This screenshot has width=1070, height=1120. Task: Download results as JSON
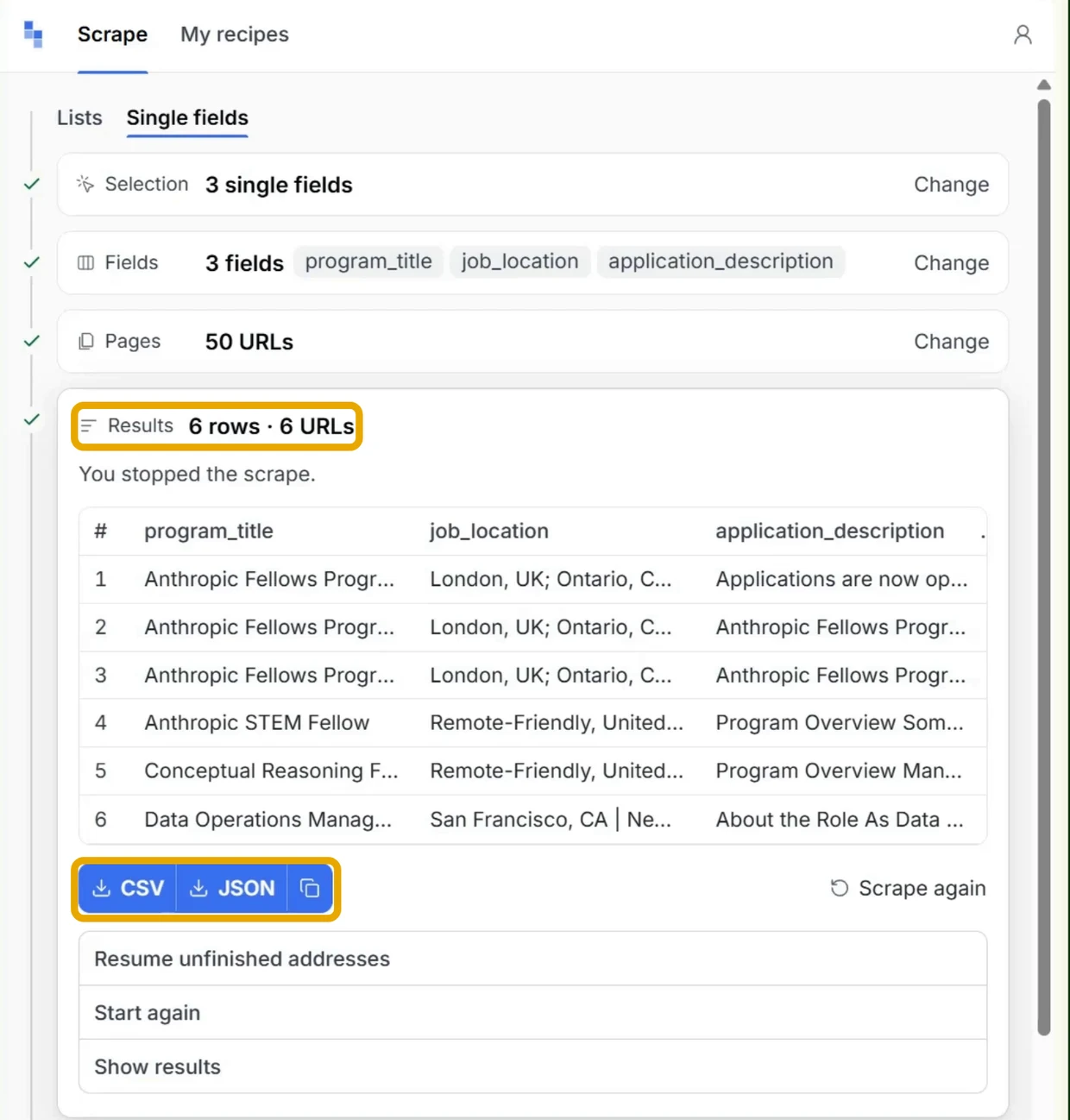click(x=231, y=888)
